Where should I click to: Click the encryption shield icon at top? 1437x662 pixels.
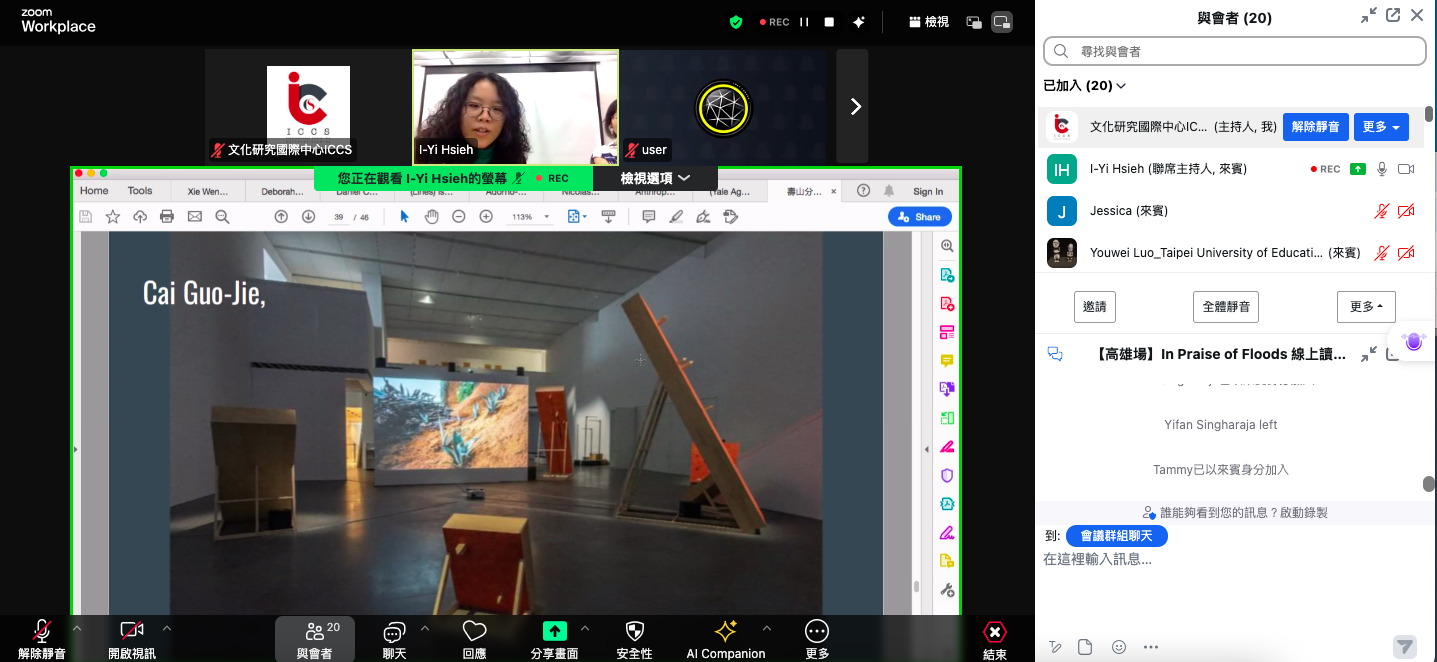coord(736,22)
